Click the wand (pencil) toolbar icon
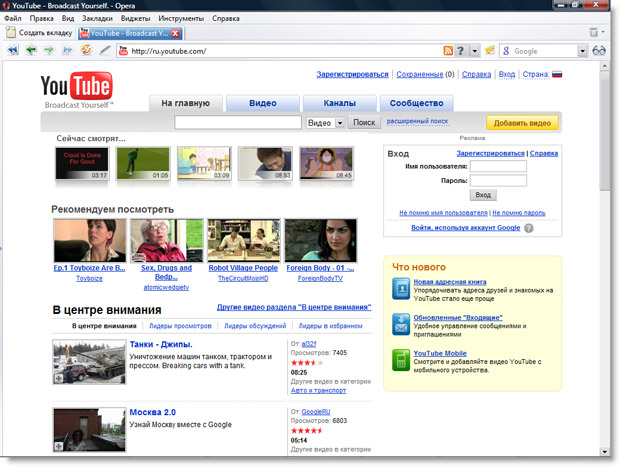The height and width of the screenshot is (467, 620). [105, 50]
